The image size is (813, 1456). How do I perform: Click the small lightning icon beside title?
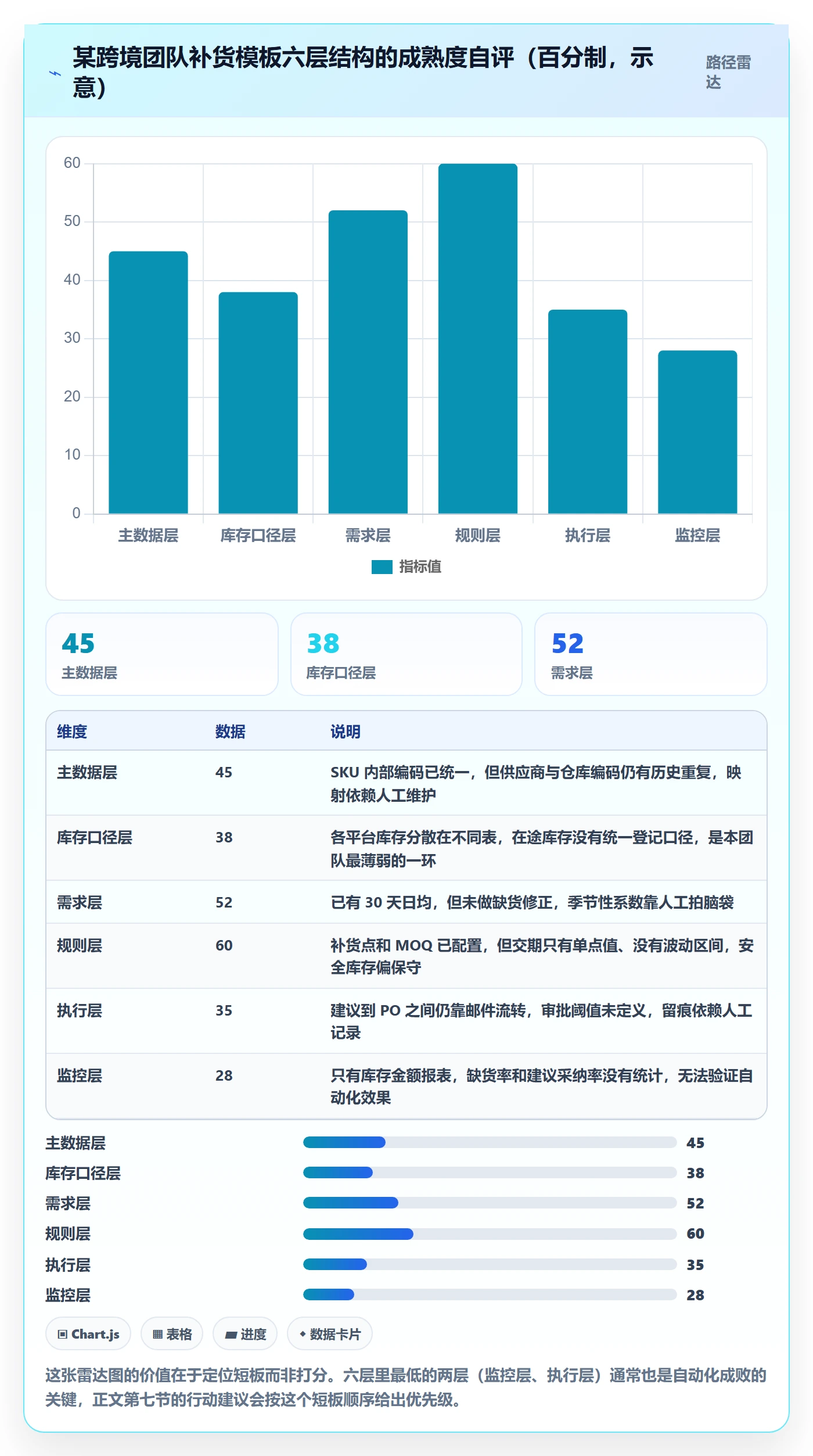click(55, 73)
